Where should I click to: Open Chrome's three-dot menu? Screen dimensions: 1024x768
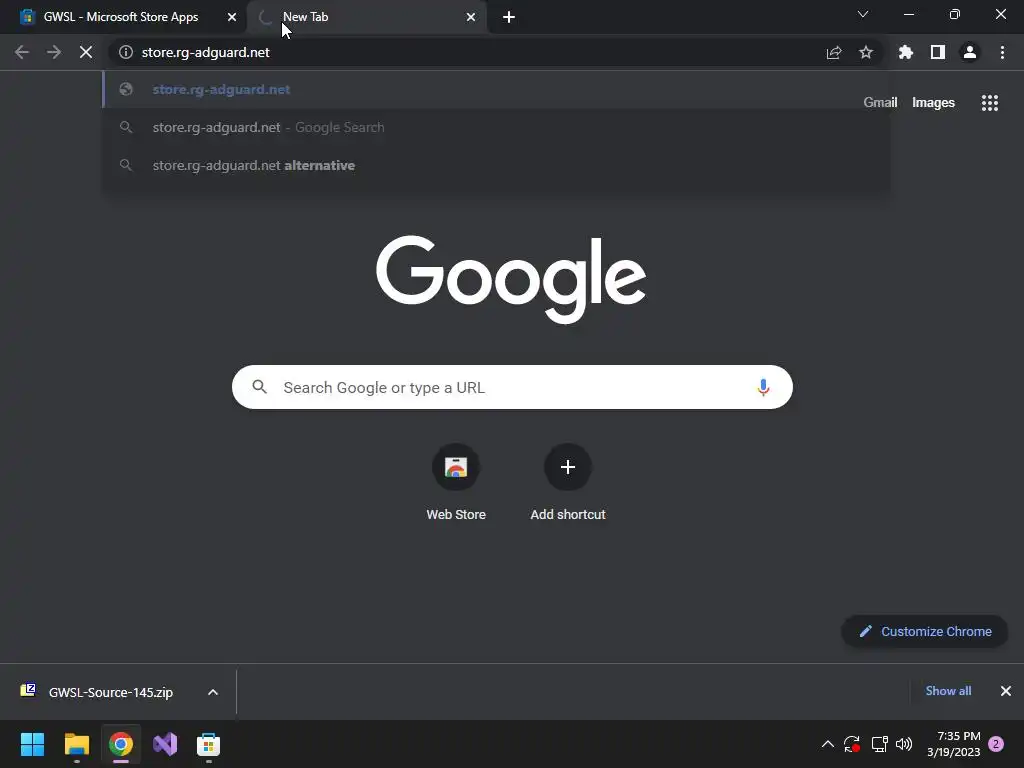(1002, 52)
